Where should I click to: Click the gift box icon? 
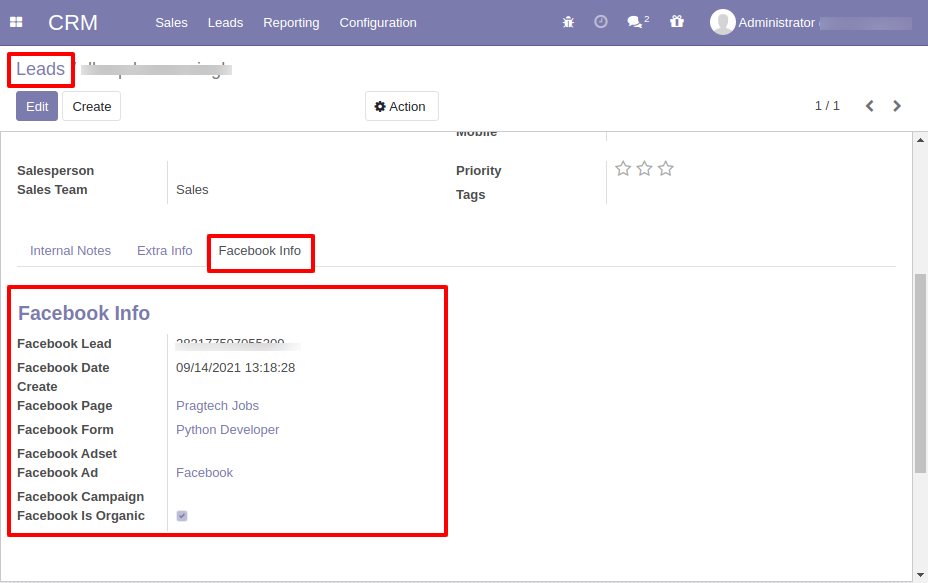pyautogui.click(x=676, y=22)
